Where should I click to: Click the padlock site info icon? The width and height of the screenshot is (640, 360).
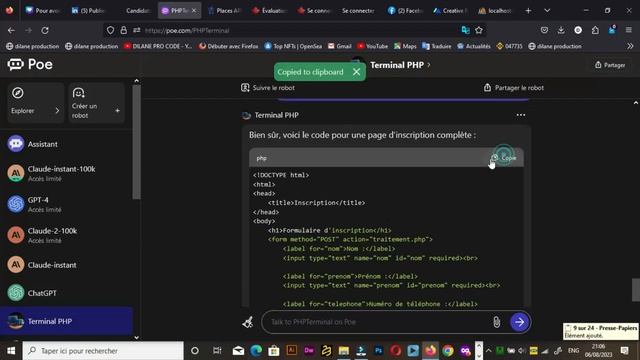[x=123, y=30]
